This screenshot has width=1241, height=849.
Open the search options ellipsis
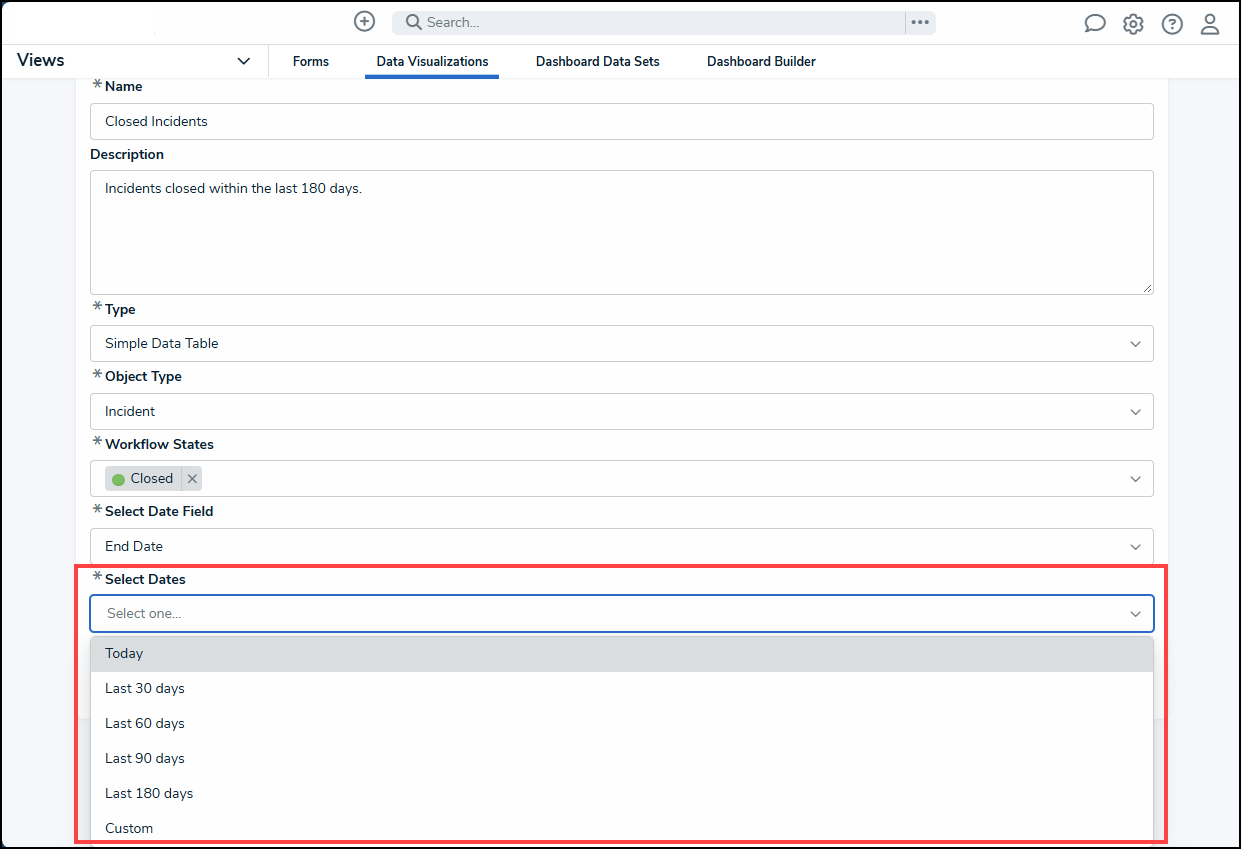click(x=920, y=22)
